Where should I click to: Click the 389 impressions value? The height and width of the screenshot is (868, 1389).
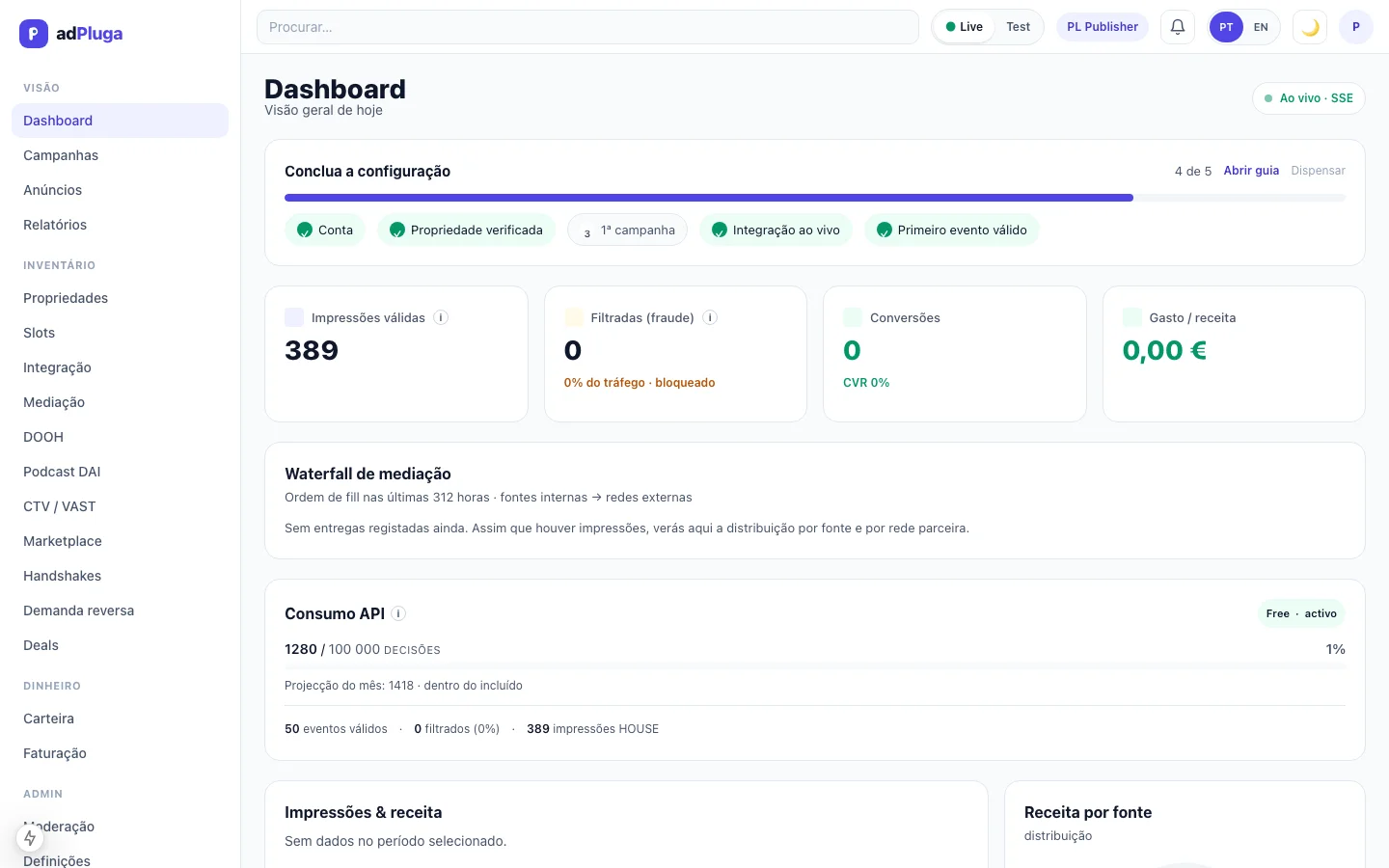click(x=312, y=350)
